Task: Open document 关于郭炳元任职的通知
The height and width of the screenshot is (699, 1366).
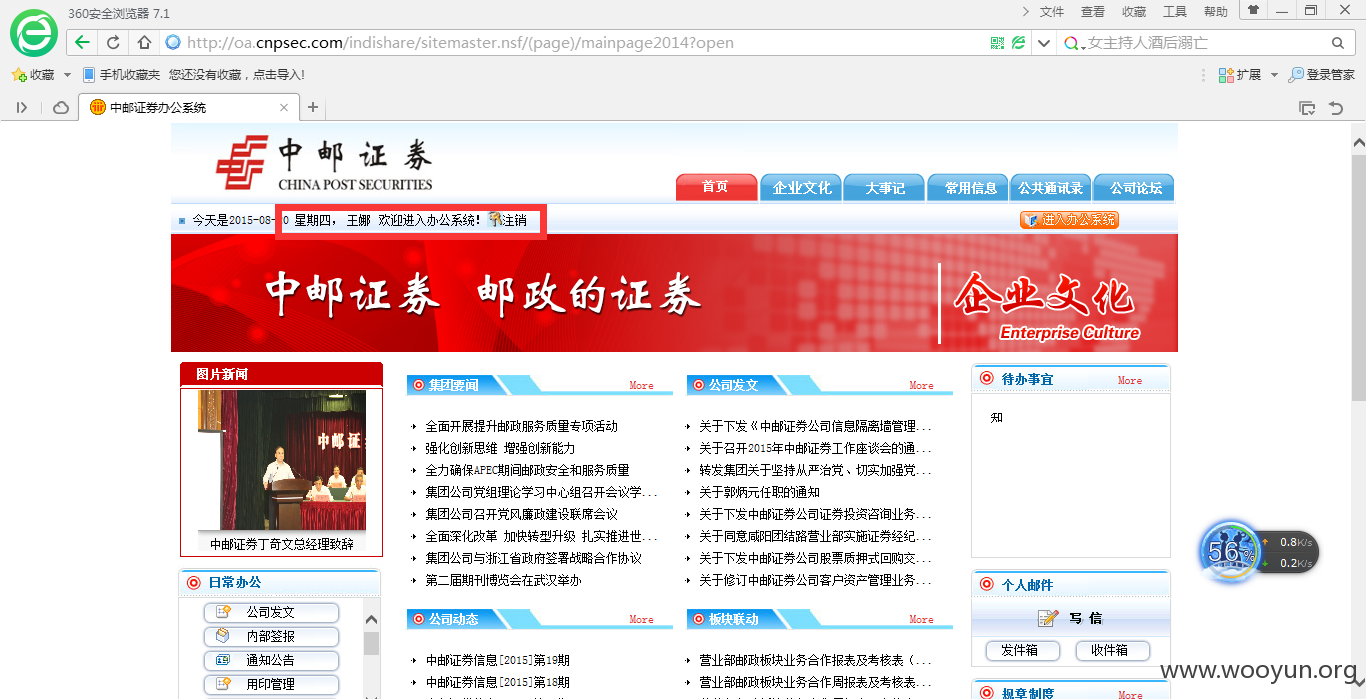Action: [x=759, y=492]
